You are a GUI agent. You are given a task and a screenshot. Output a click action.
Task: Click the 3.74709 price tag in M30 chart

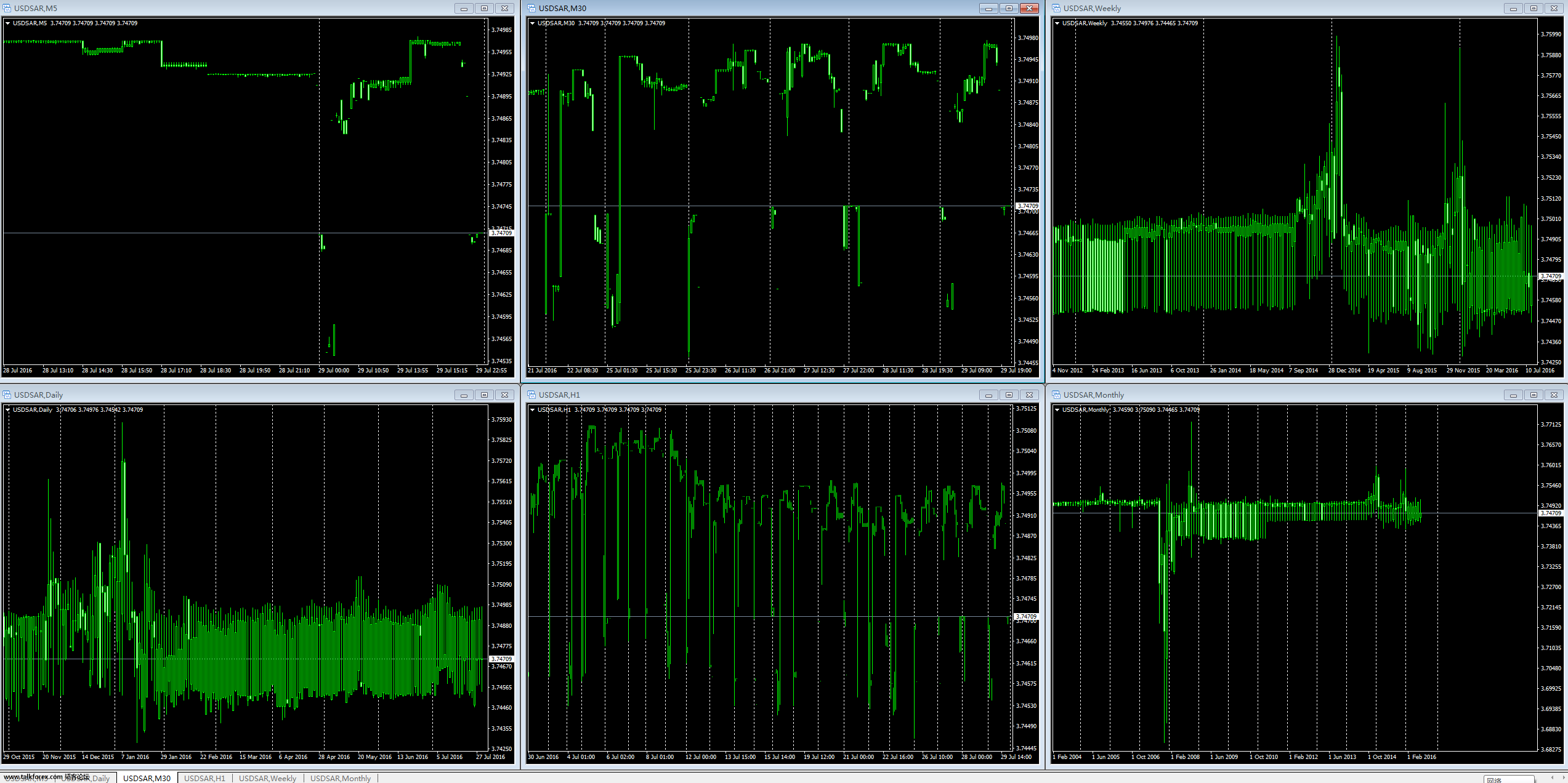tap(1027, 206)
